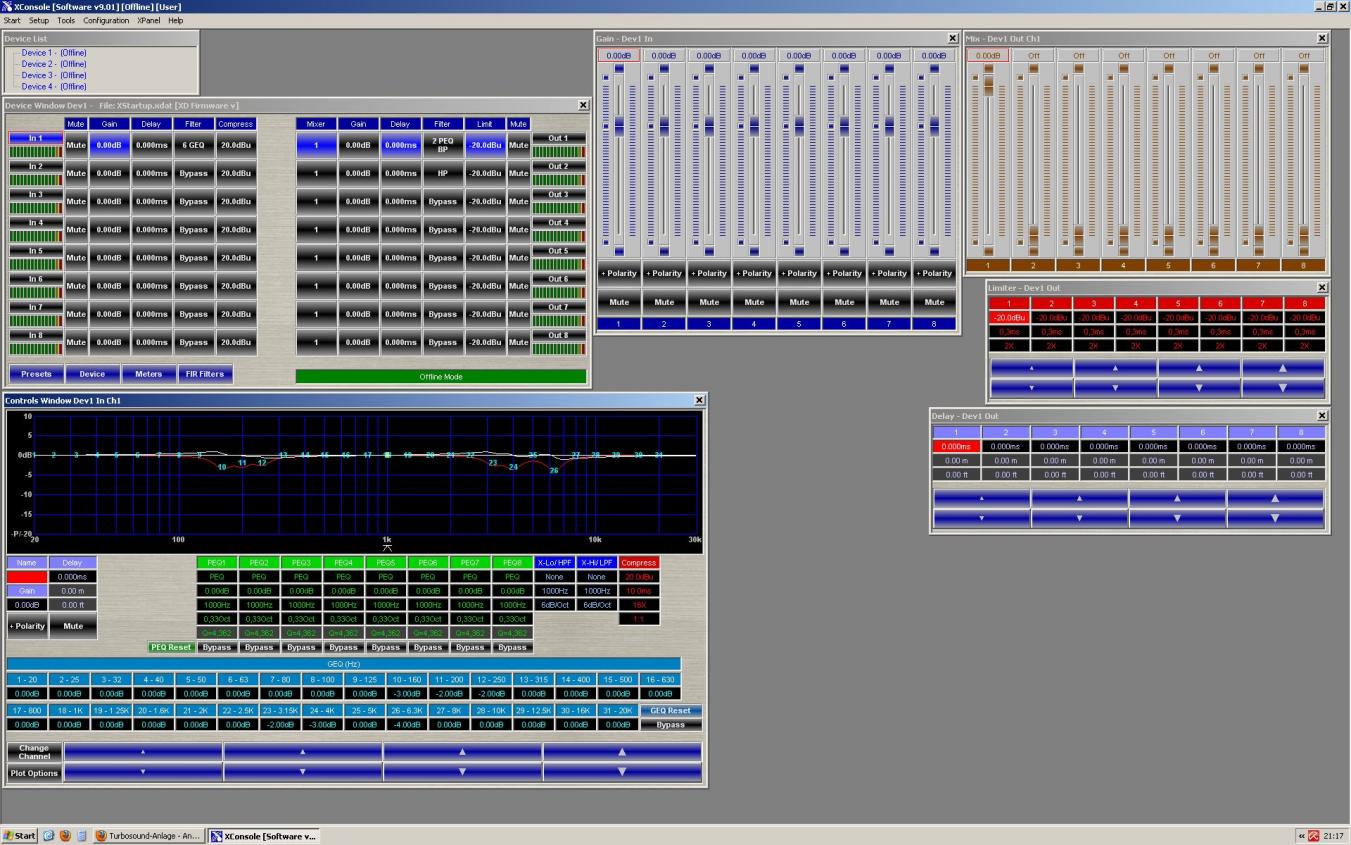Click the largest down arrow in Delay window
Viewport: 1351px width, 845px height.
(1275, 519)
